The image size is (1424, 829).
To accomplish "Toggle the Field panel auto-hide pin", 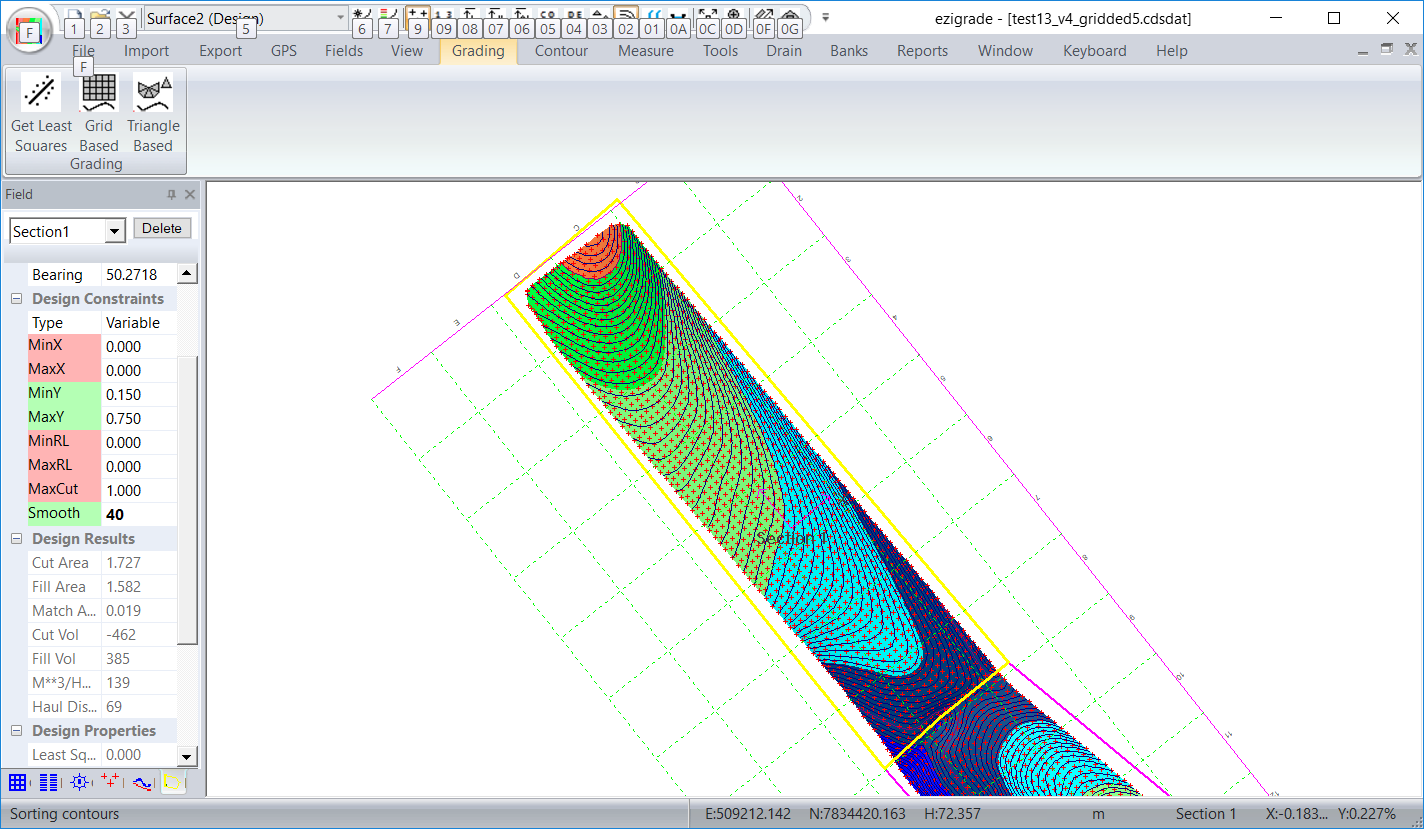I will point(171,194).
